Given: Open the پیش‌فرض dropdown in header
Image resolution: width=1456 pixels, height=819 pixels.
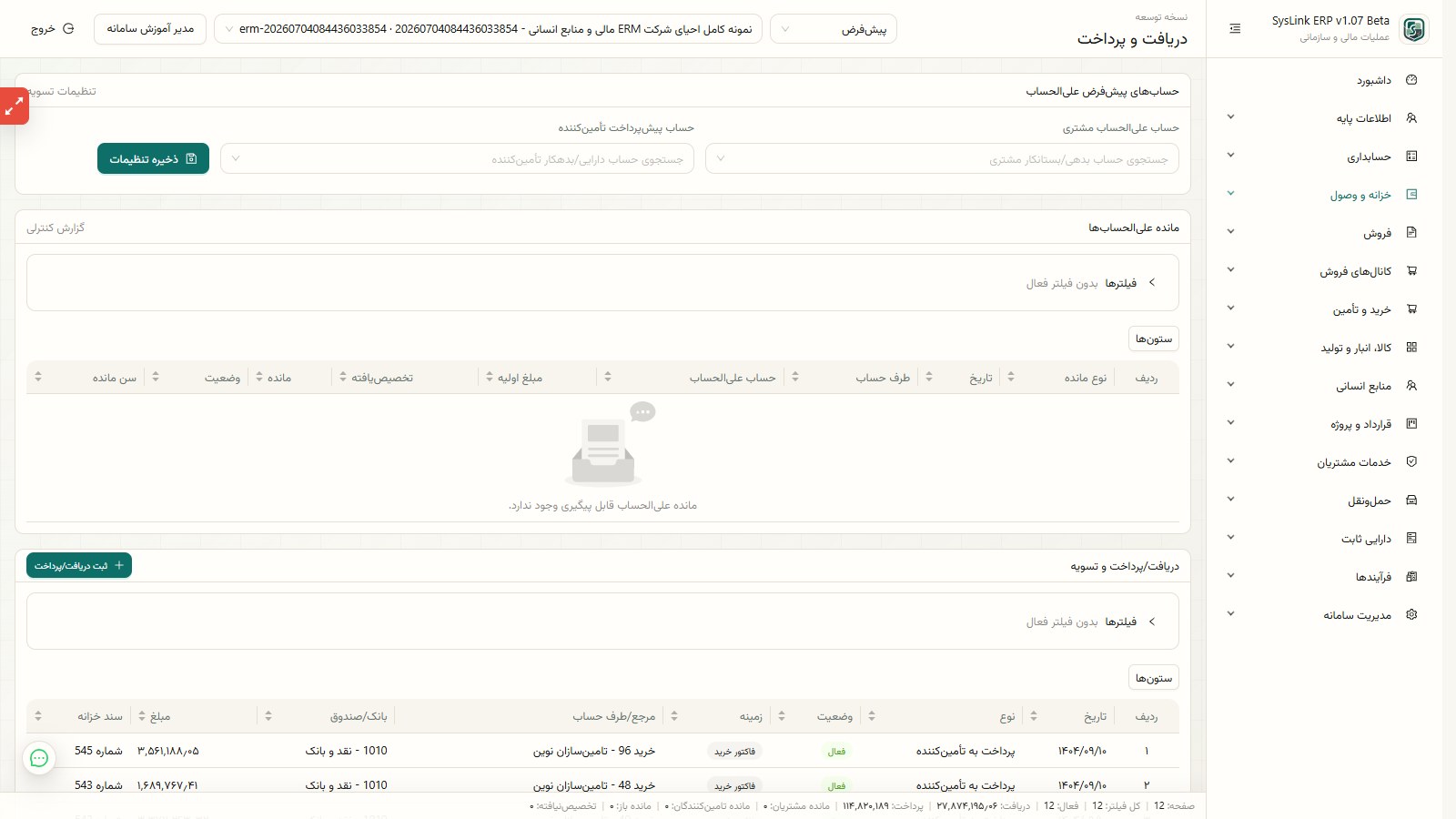Looking at the screenshot, I should [x=834, y=29].
